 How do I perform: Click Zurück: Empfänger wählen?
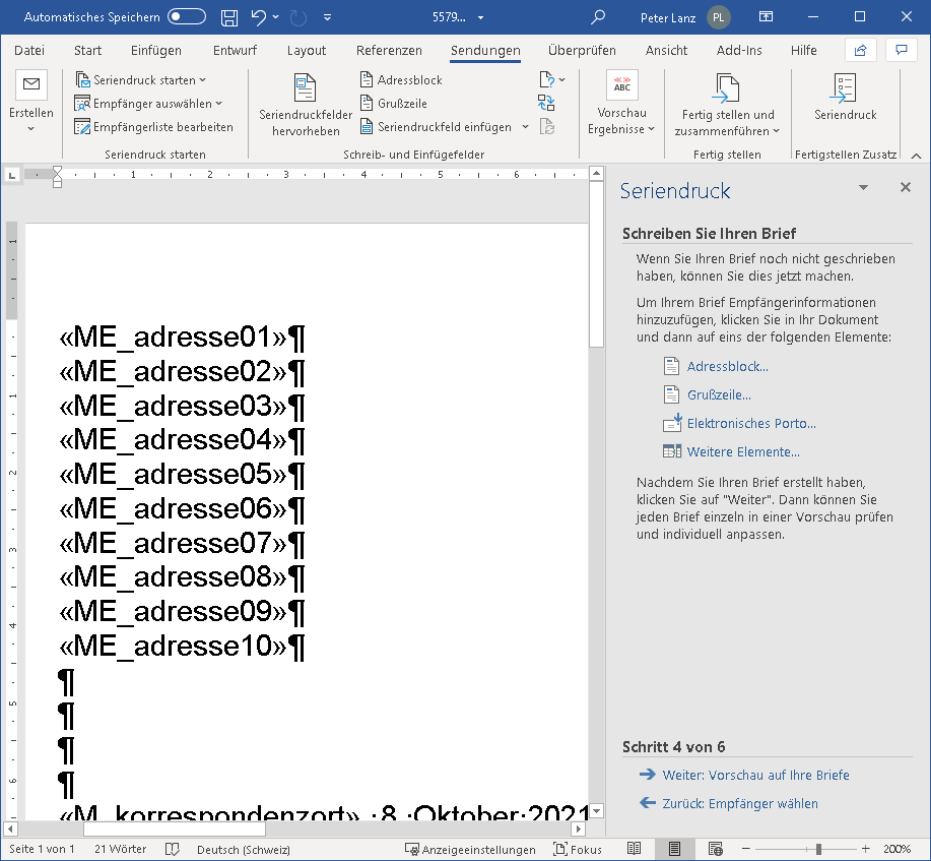[x=740, y=803]
